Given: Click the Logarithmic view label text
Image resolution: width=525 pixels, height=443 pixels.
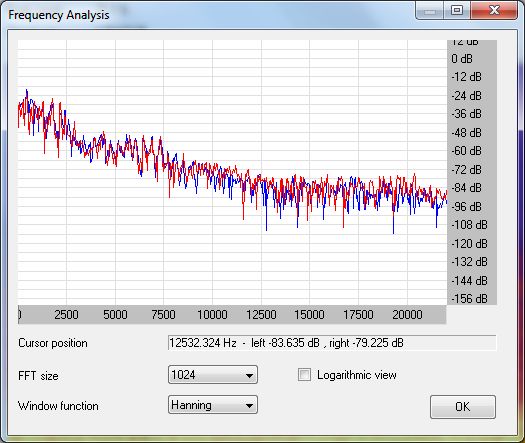Looking at the screenshot, I should point(357,375).
